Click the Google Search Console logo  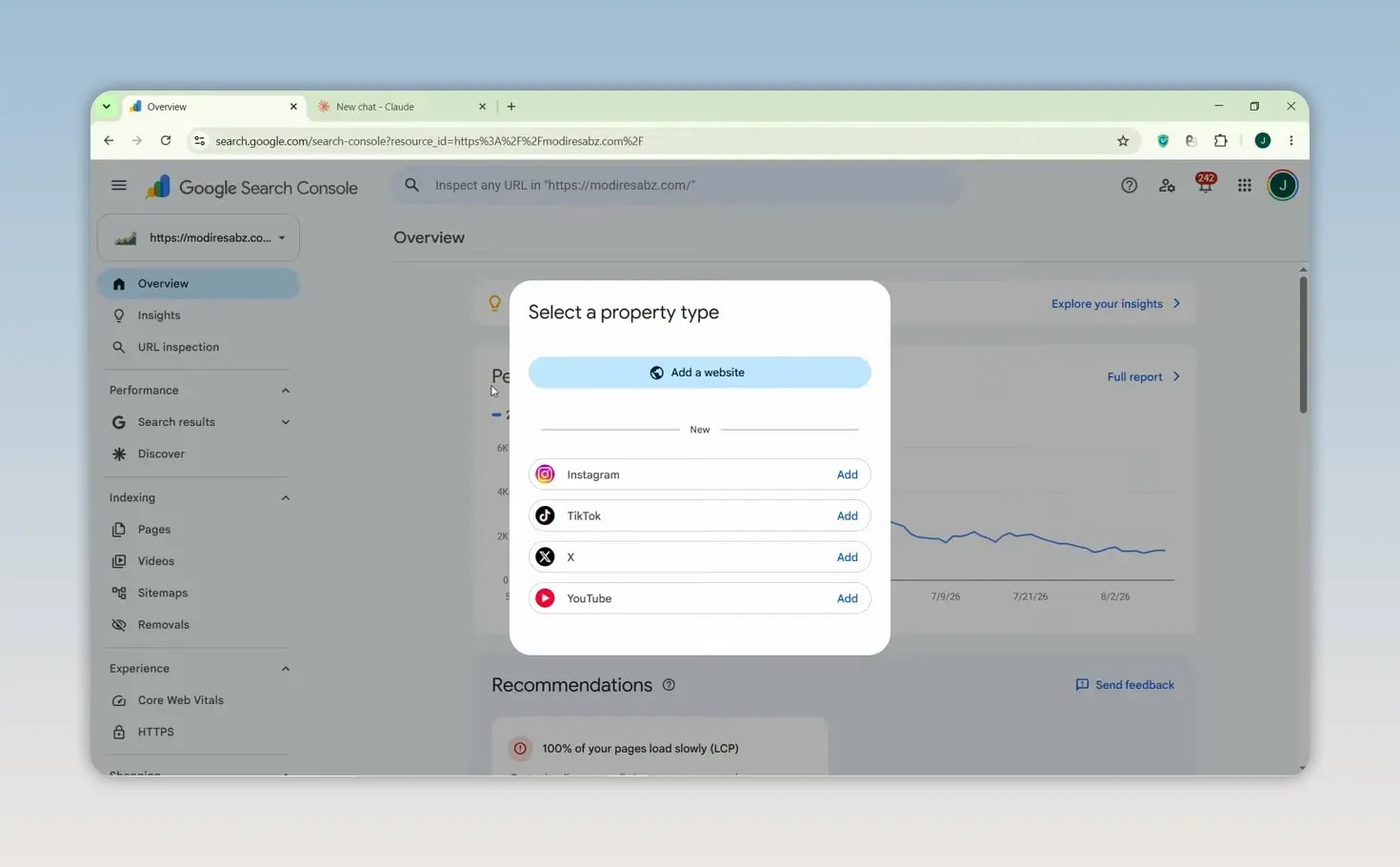pyautogui.click(x=251, y=187)
